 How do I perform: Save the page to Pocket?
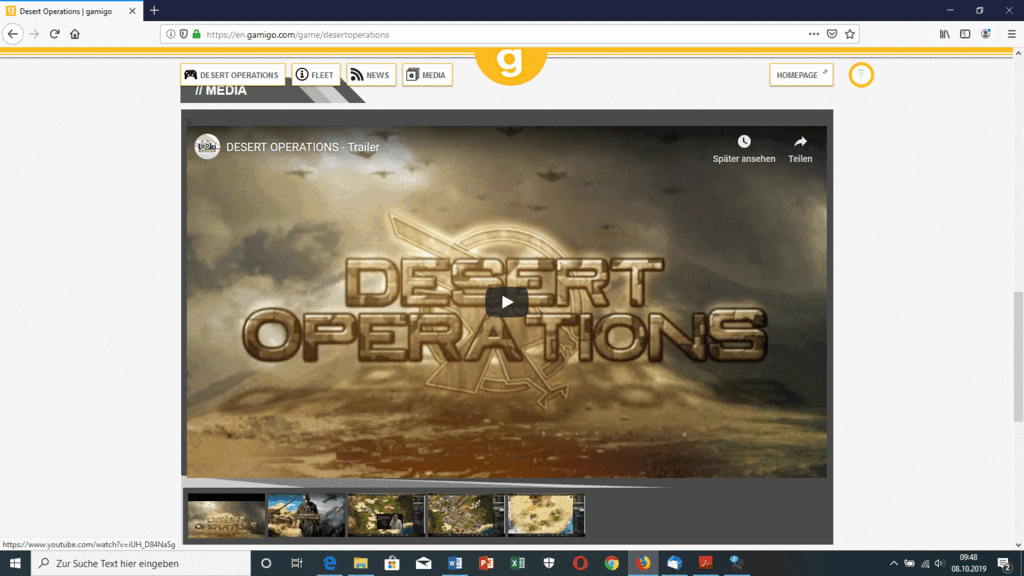tap(832, 34)
